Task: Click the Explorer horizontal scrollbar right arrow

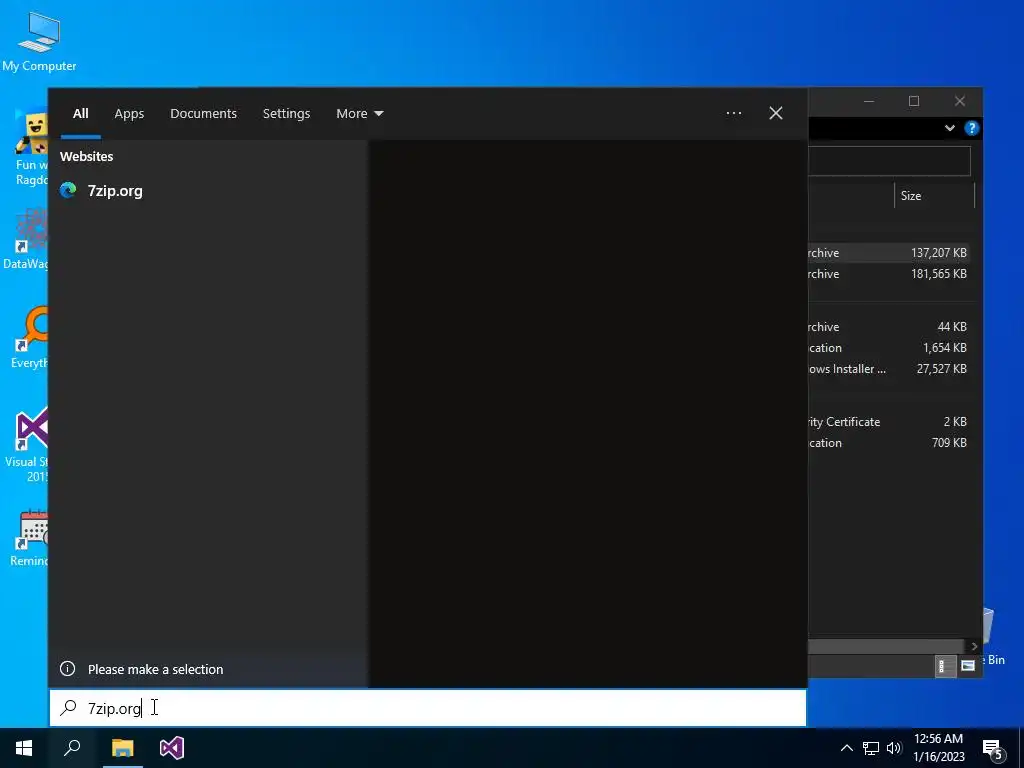Action: (974, 646)
